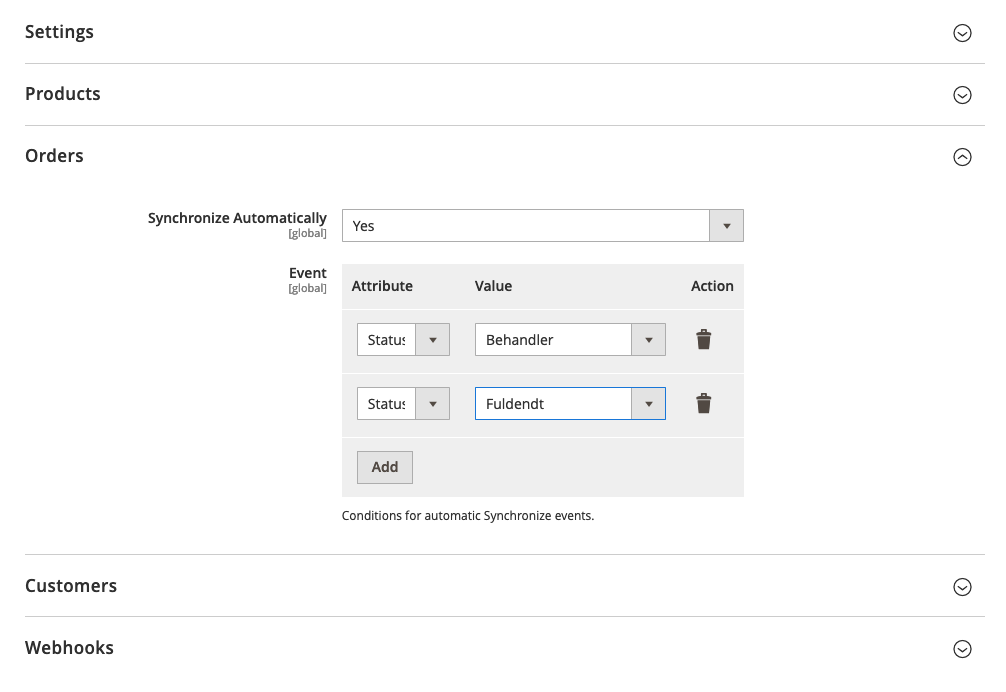Click the Event field label

[x=307, y=273]
